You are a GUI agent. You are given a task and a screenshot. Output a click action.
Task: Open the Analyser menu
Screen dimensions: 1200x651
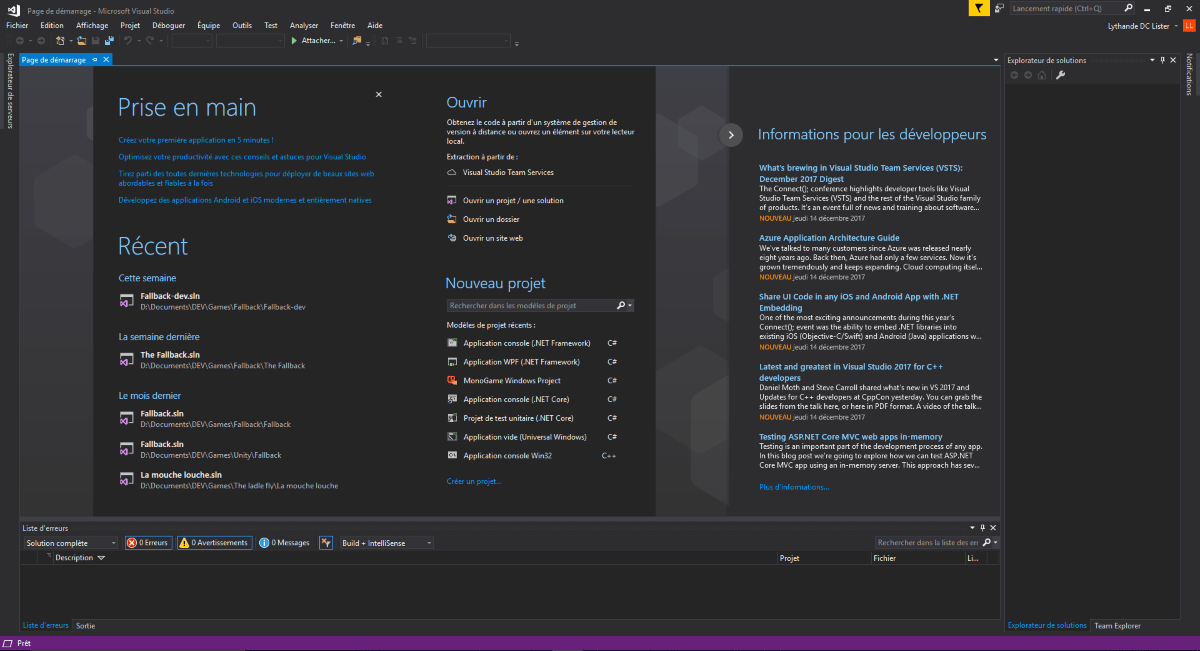[x=304, y=25]
